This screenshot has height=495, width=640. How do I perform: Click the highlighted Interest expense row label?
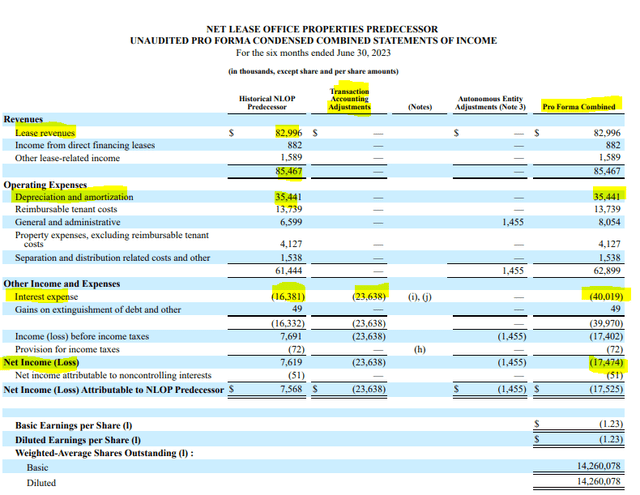47,296
